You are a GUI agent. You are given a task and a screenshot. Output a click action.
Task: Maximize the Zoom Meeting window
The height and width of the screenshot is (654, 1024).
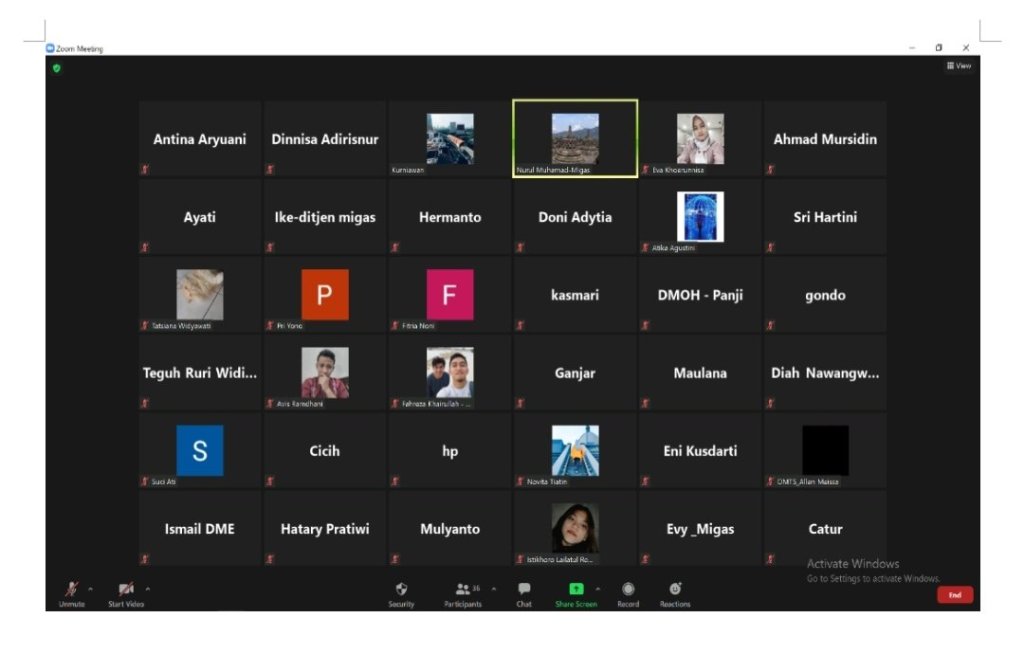pos(939,48)
